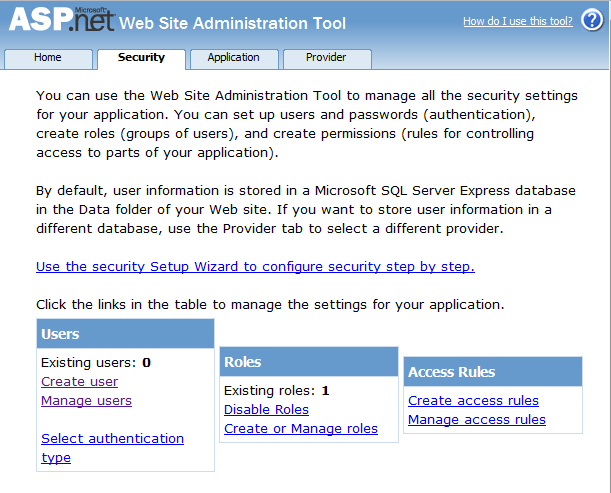Launch the security Setup Wizard link
The height and width of the screenshot is (493, 611).
click(255, 267)
